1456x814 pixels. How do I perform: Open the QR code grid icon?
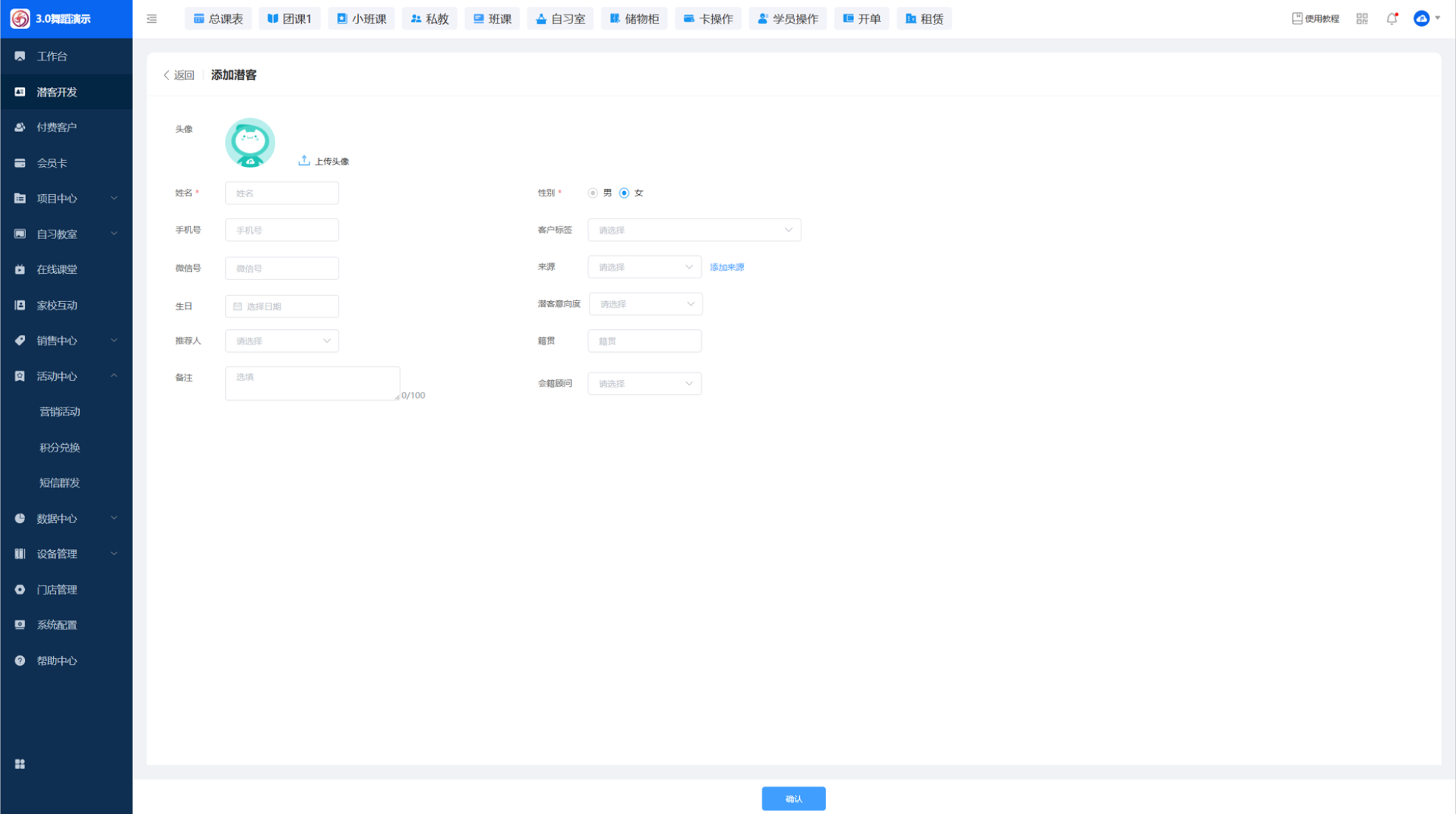click(x=1362, y=18)
